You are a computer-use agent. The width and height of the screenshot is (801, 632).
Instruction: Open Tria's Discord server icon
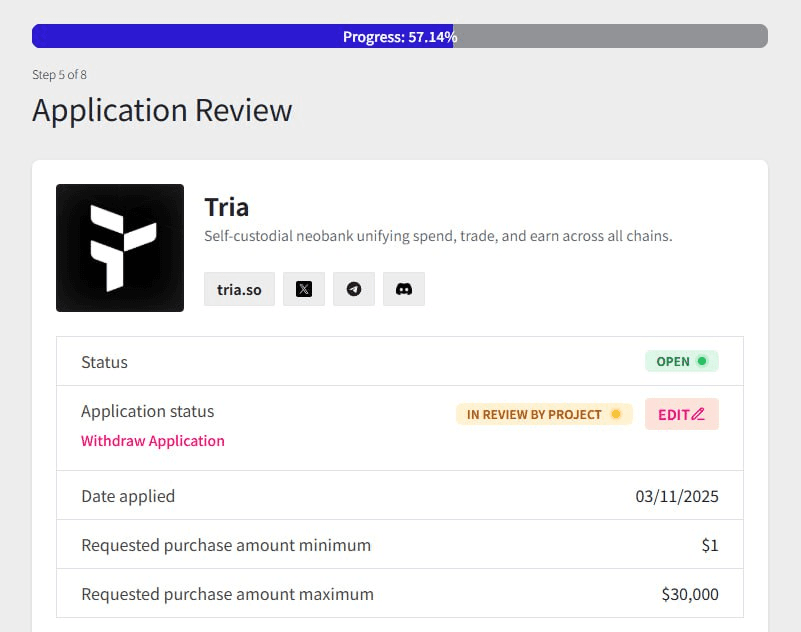pyautogui.click(x=404, y=289)
